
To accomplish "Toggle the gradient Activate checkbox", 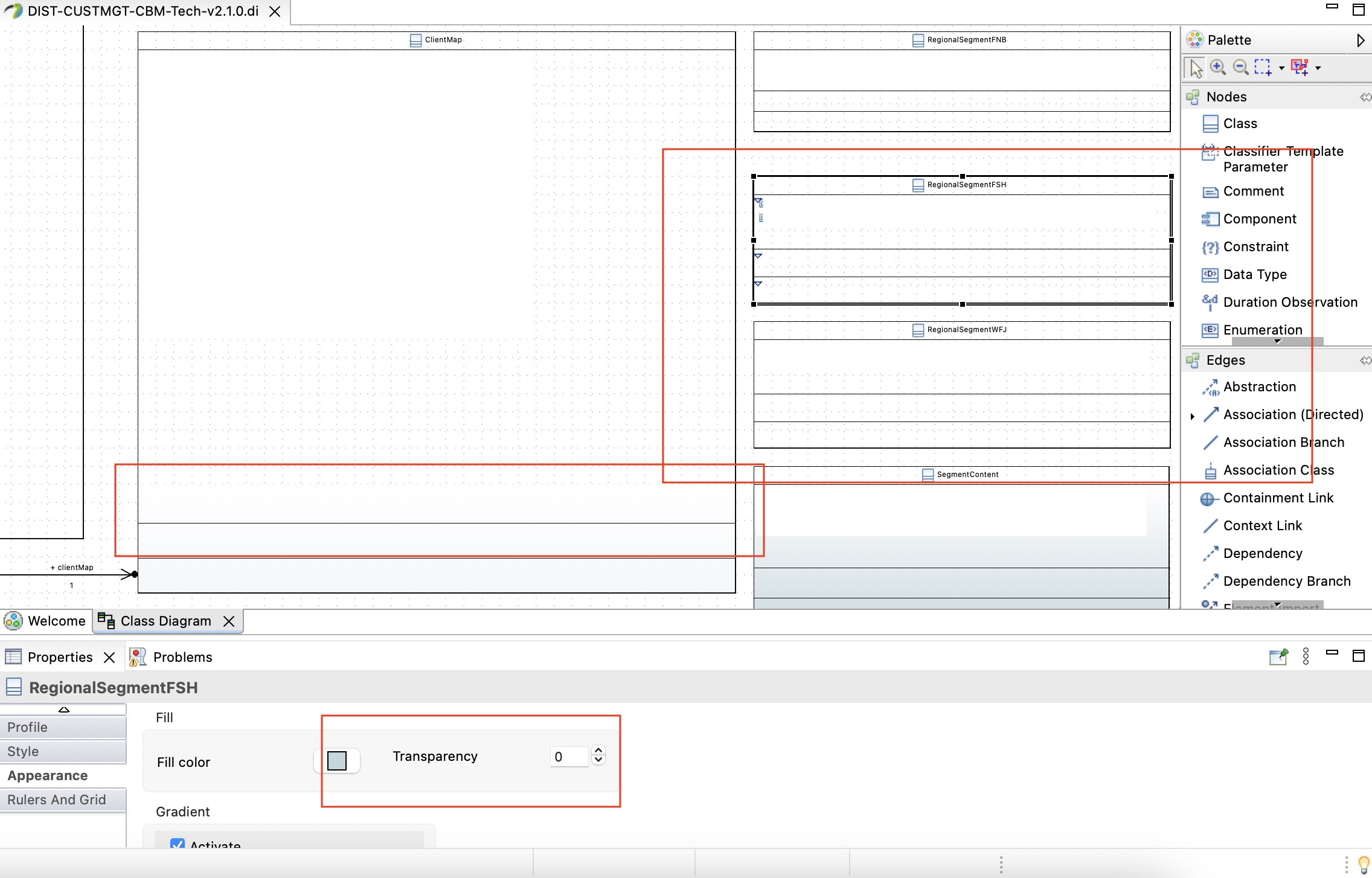I will click(x=178, y=844).
